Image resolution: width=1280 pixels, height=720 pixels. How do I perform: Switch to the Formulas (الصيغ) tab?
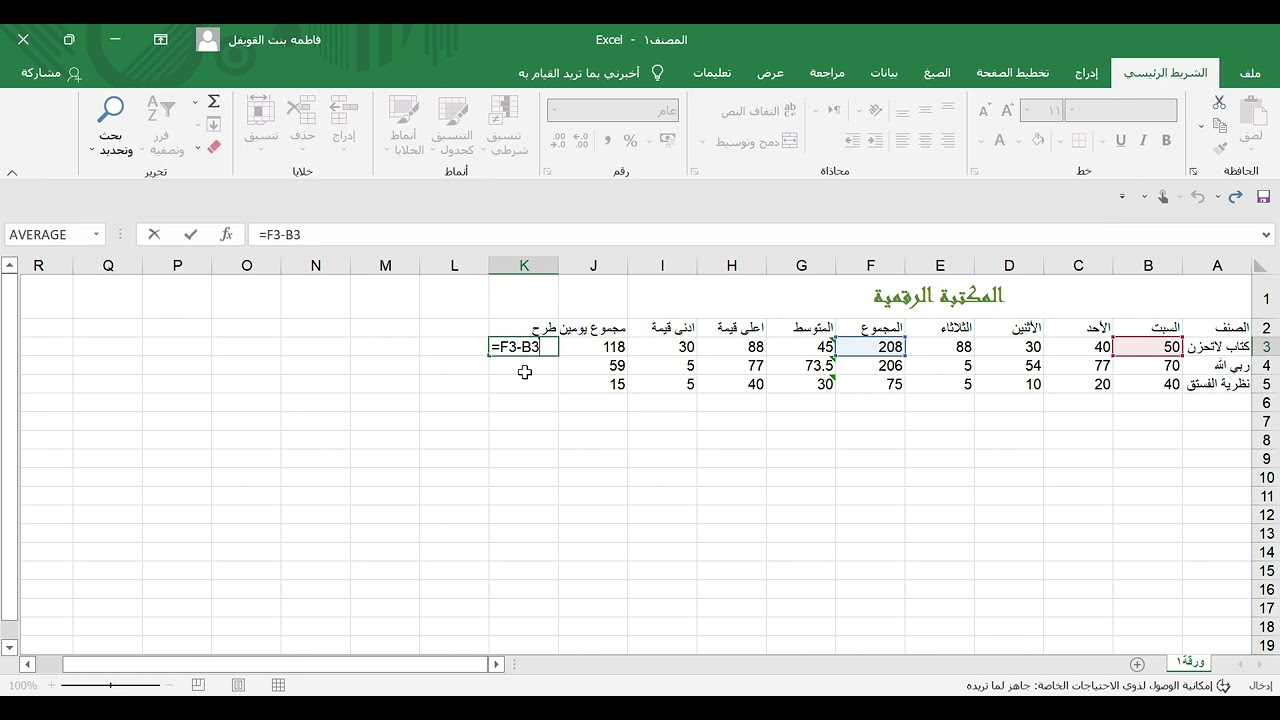(937, 73)
